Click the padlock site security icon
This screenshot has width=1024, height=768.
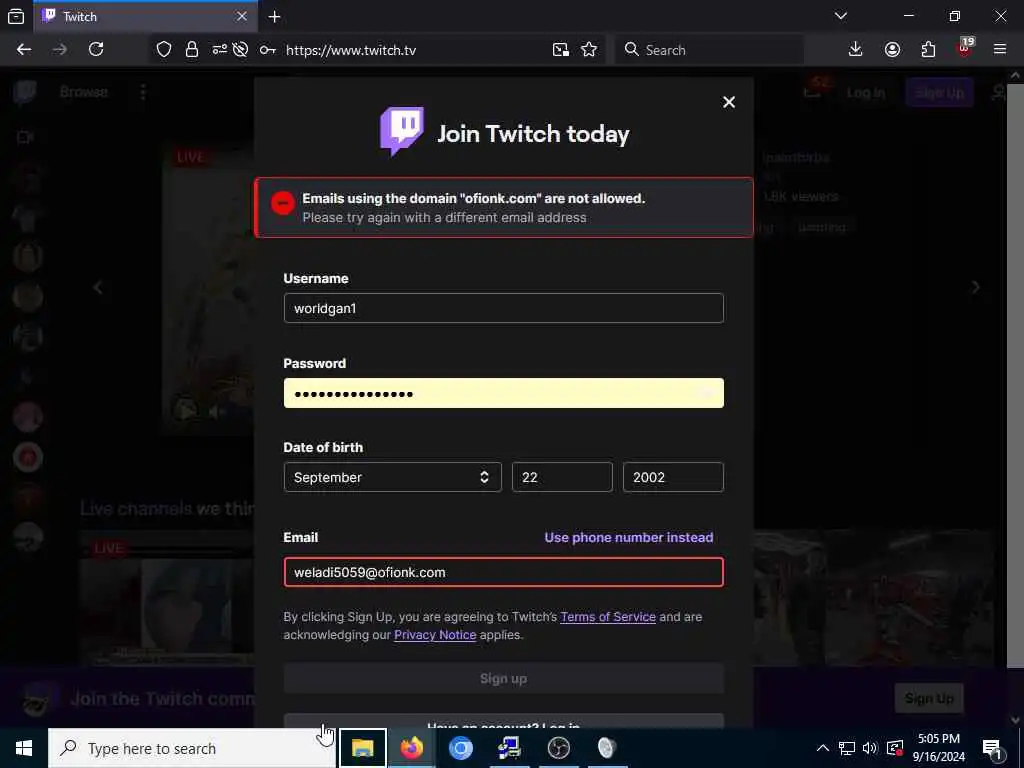pyautogui.click(x=191, y=50)
